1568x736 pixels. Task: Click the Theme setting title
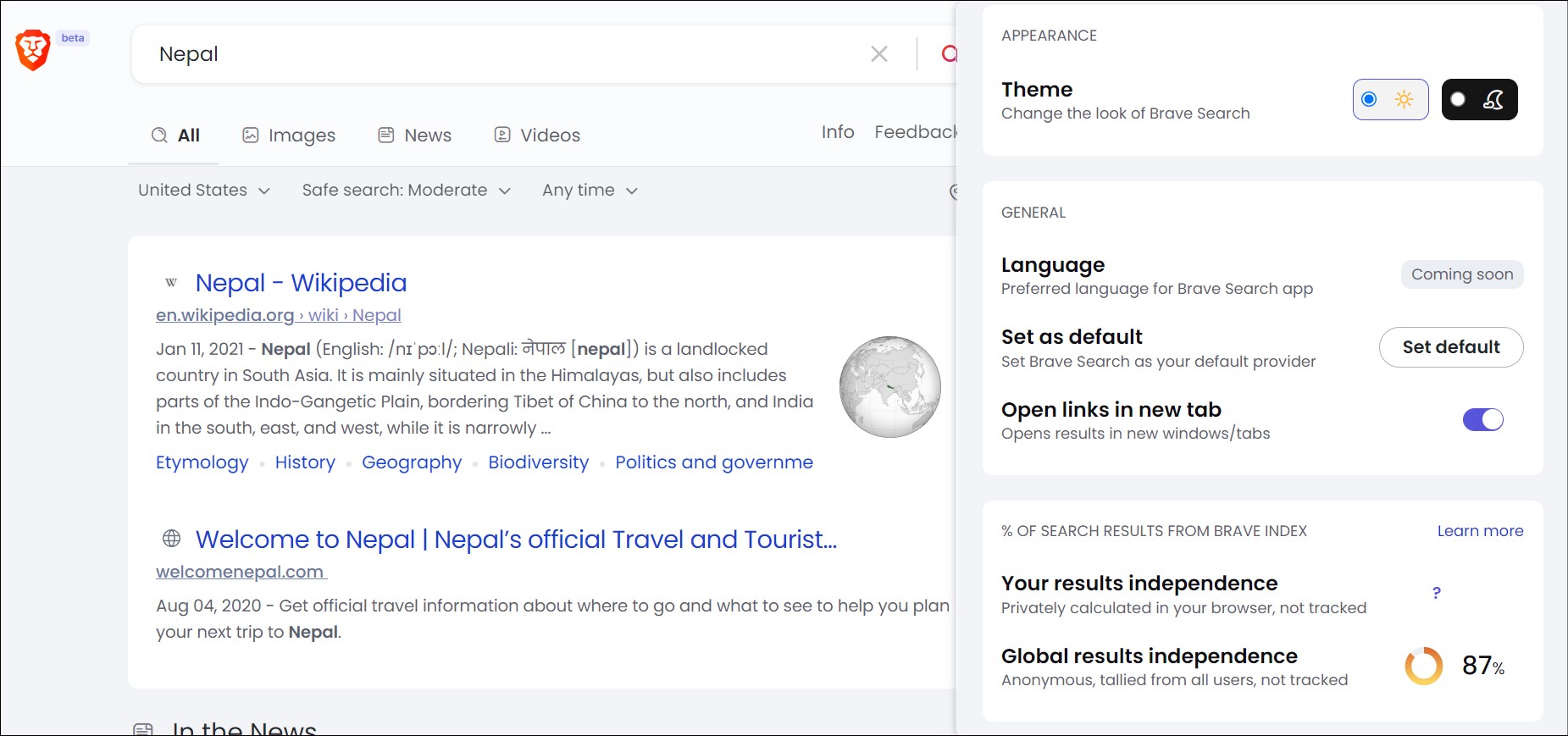(x=1037, y=90)
